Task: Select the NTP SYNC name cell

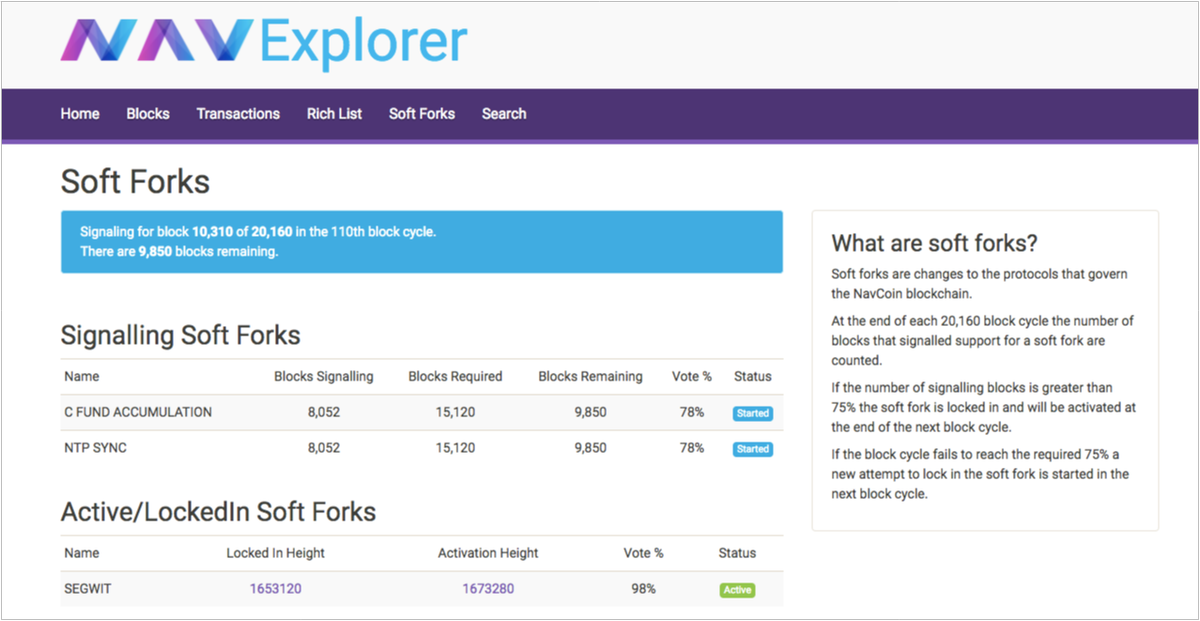Action: click(96, 448)
